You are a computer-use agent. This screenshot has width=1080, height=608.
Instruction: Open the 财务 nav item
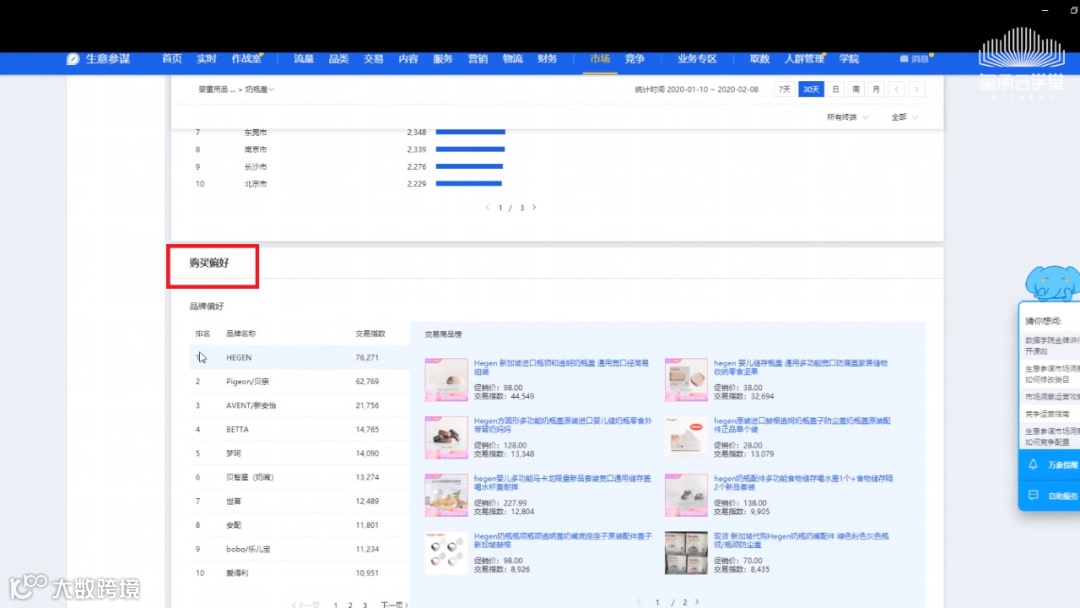(x=547, y=59)
